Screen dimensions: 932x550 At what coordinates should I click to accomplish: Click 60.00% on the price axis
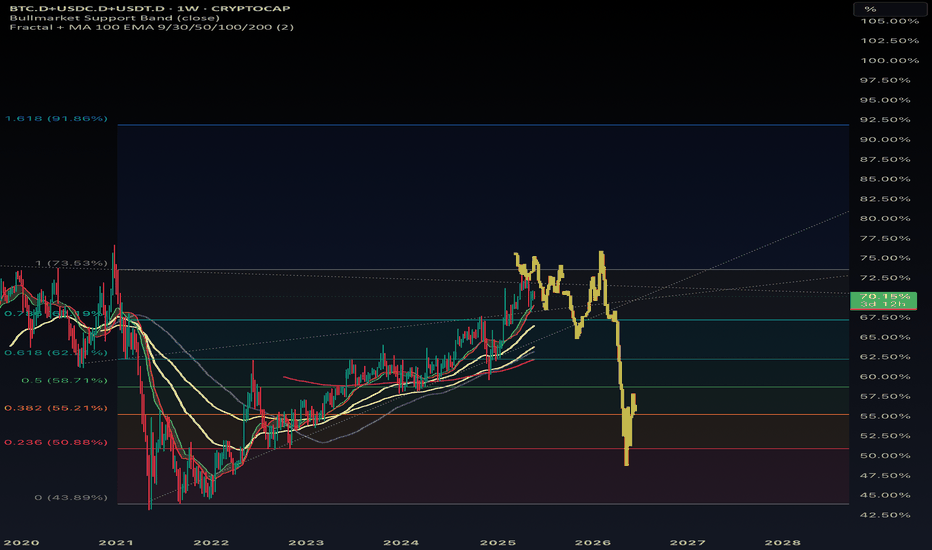(886, 376)
